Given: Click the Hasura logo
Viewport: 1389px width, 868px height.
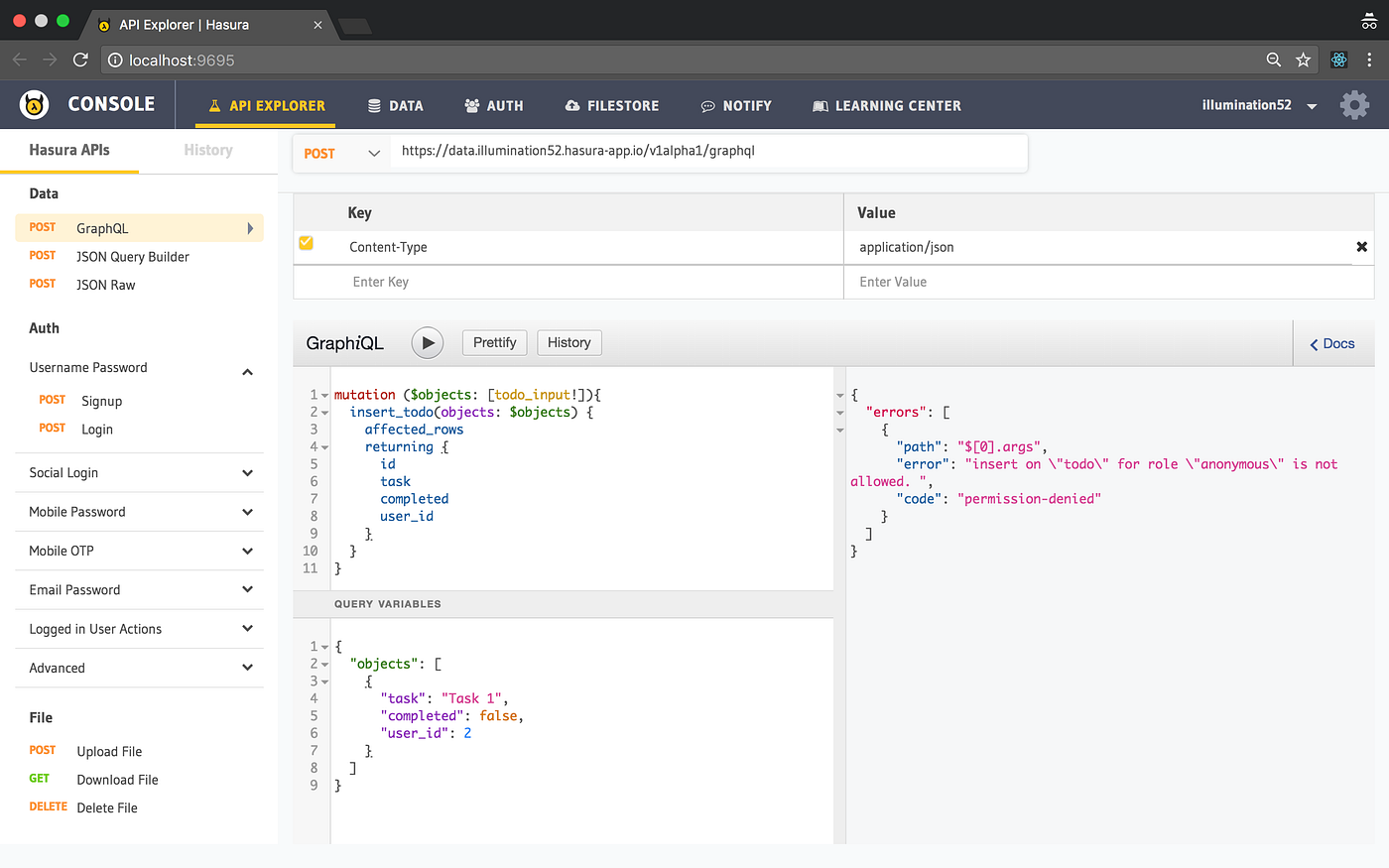Looking at the screenshot, I should point(33,104).
